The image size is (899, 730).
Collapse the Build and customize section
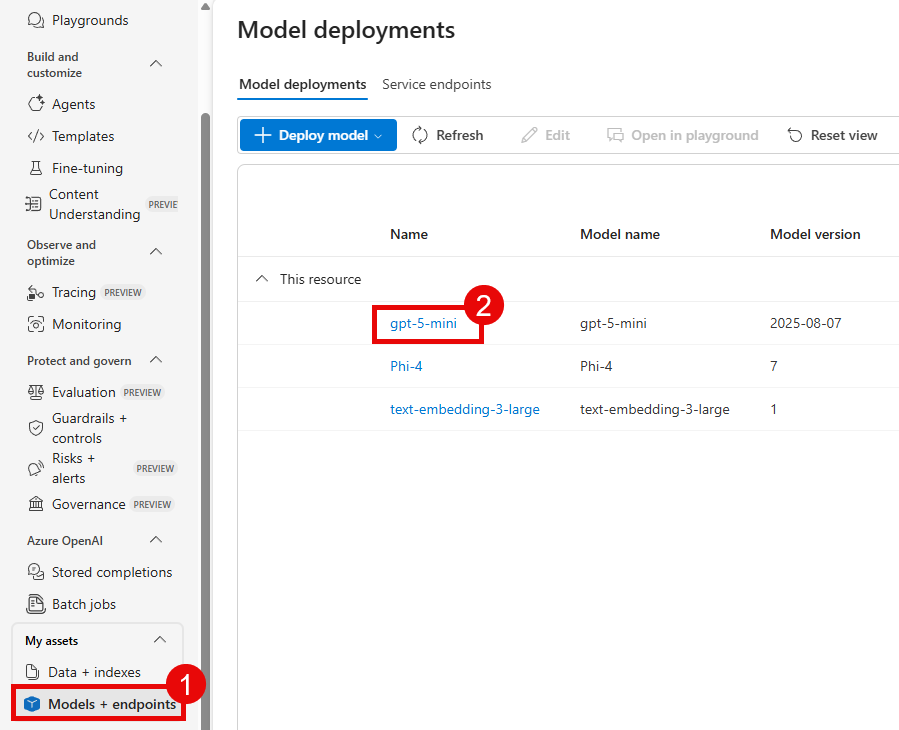pos(156,62)
